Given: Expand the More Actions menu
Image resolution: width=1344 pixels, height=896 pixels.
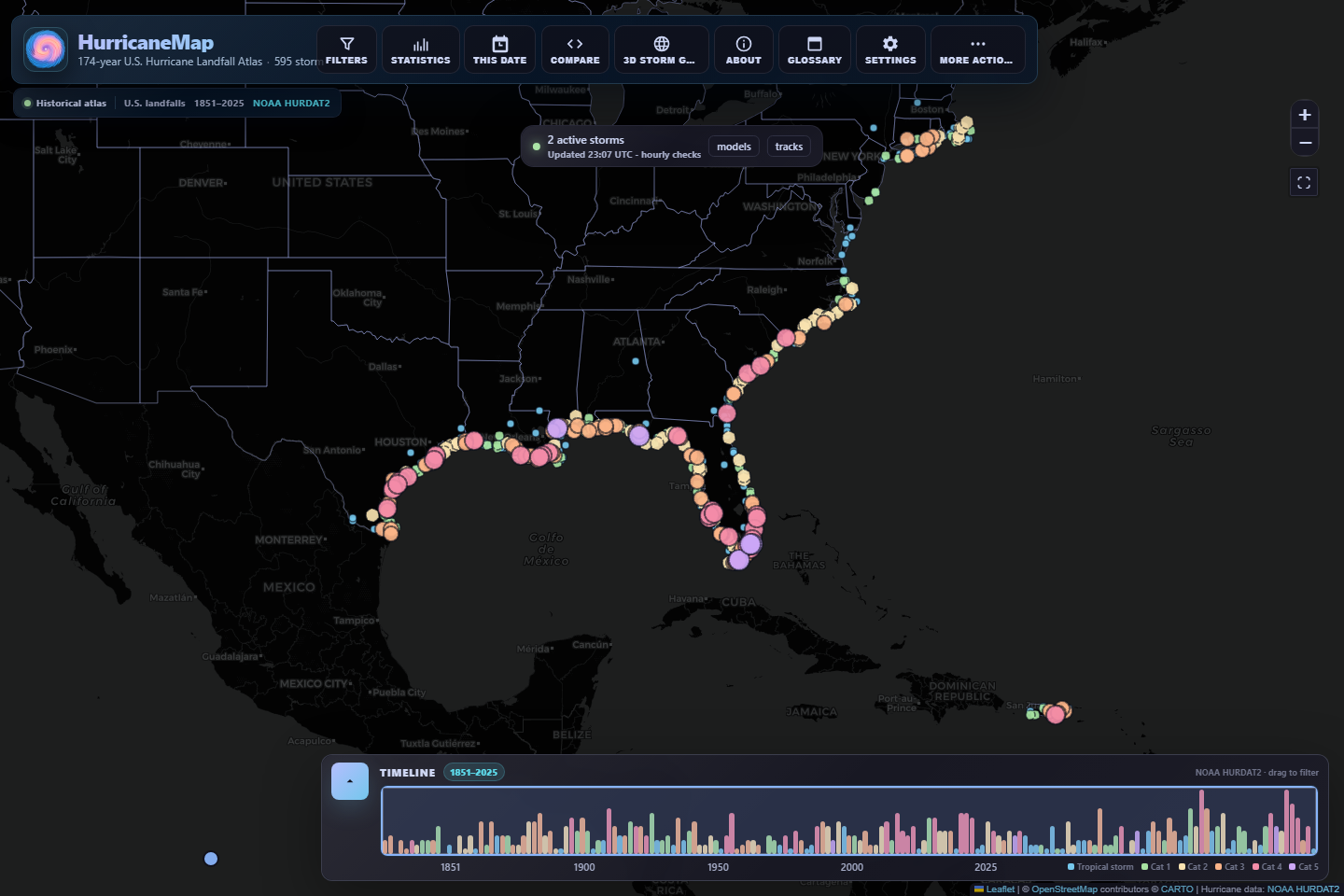Looking at the screenshot, I should (x=977, y=49).
